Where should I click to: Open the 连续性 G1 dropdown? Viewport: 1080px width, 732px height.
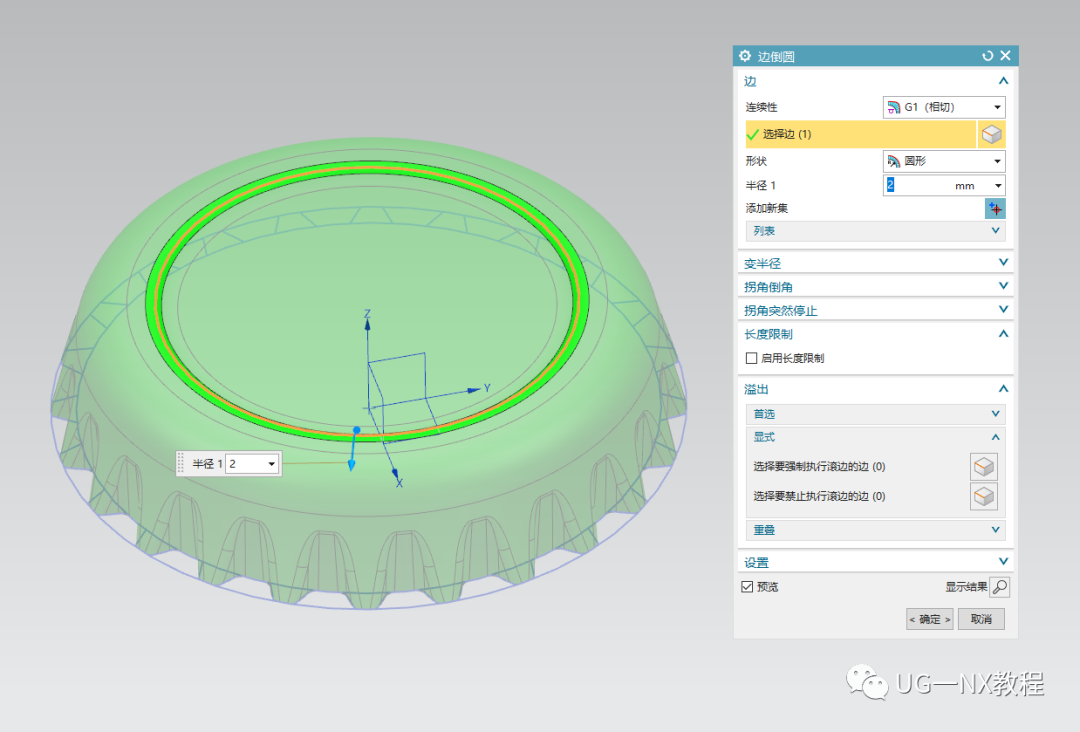(944, 107)
